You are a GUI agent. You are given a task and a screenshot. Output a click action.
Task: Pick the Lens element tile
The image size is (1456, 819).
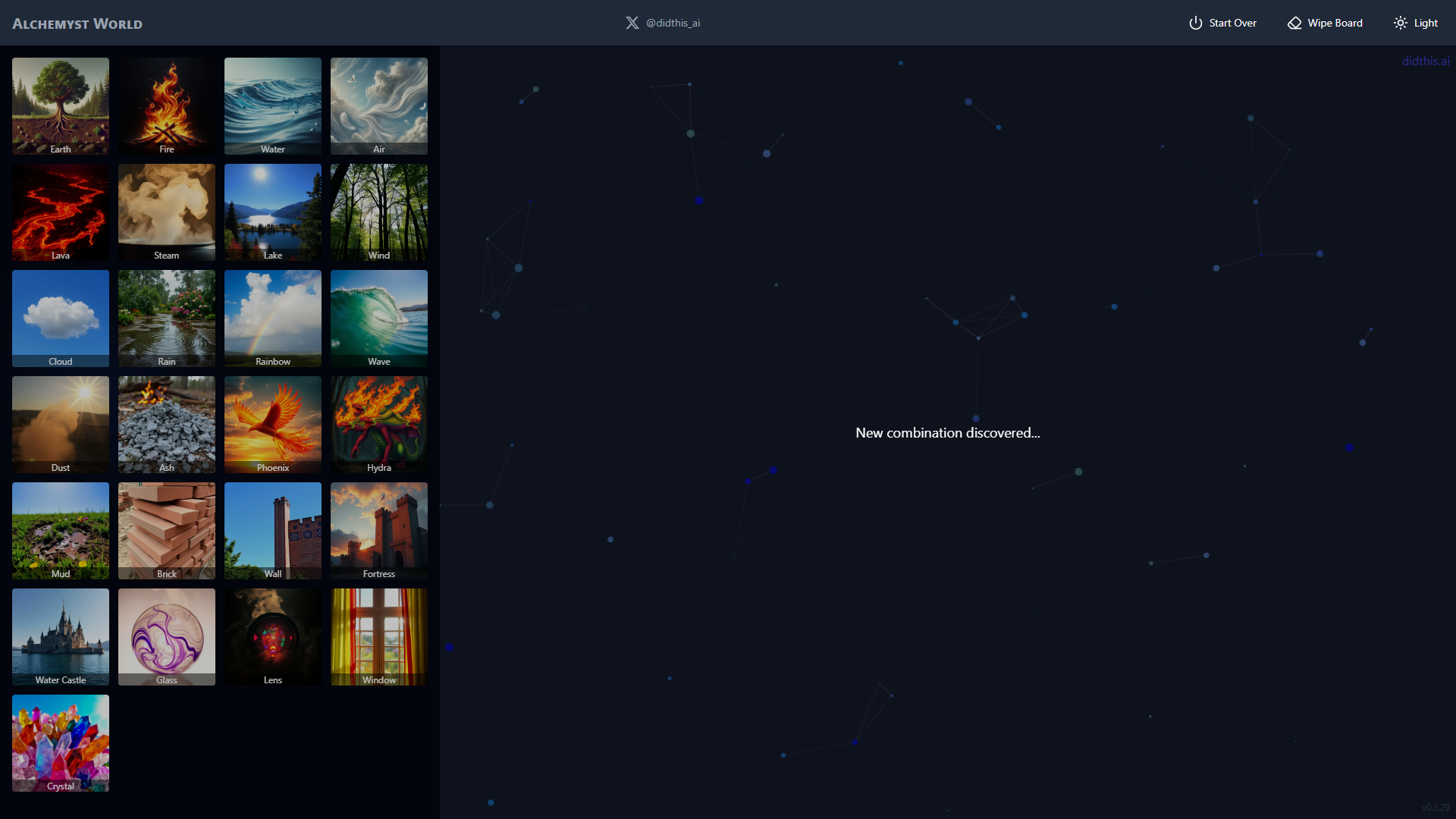pos(273,637)
